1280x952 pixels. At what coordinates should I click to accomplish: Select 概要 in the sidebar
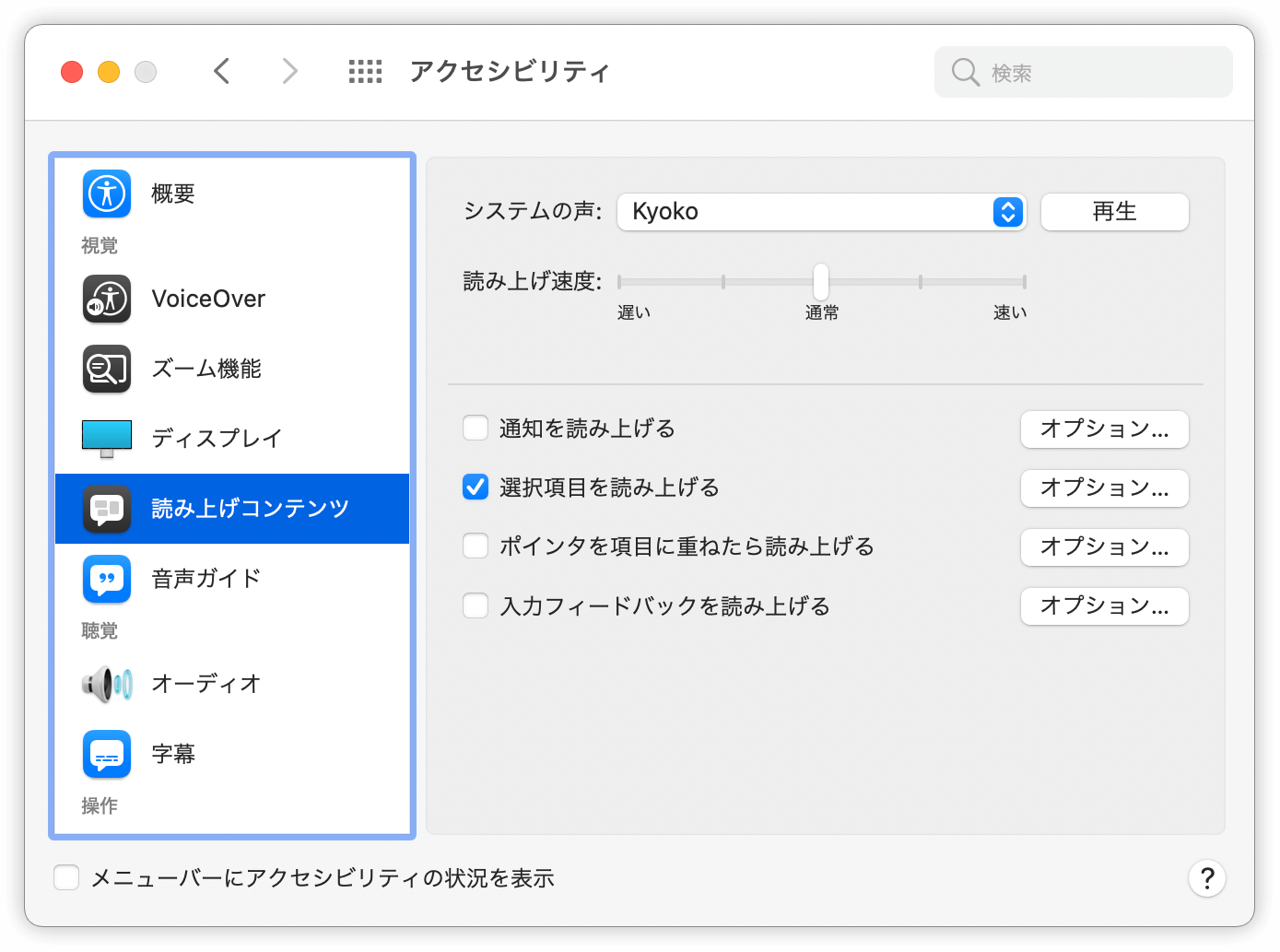pyautogui.click(x=232, y=194)
